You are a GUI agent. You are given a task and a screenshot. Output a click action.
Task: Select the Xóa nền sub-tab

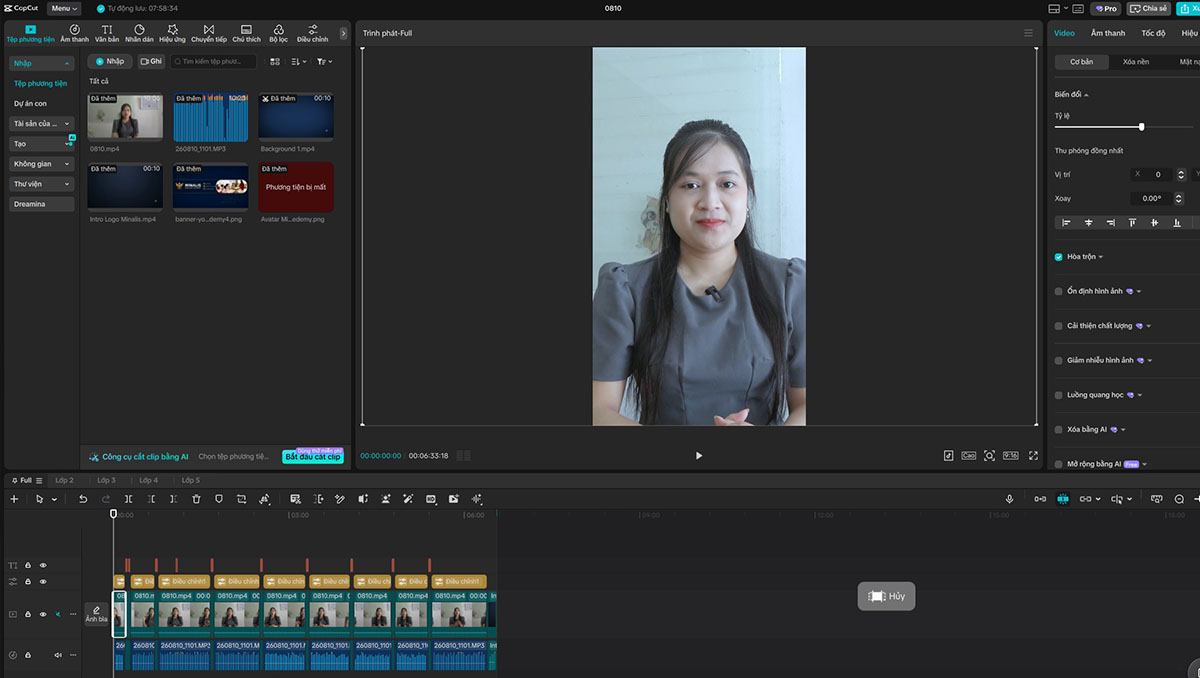(1136, 61)
